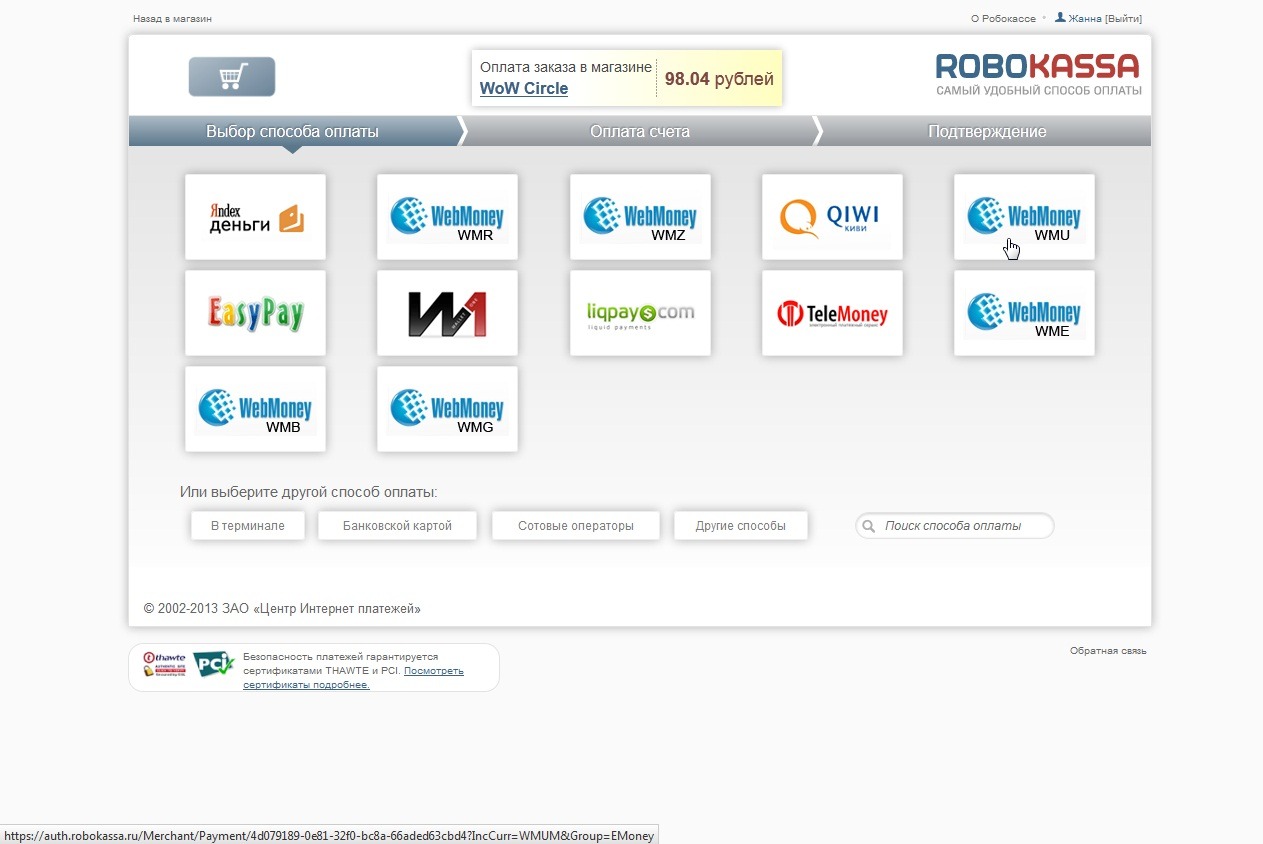1263x844 pixels.
Task: Choose Банковской картой payment category
Action: (397, 526)
